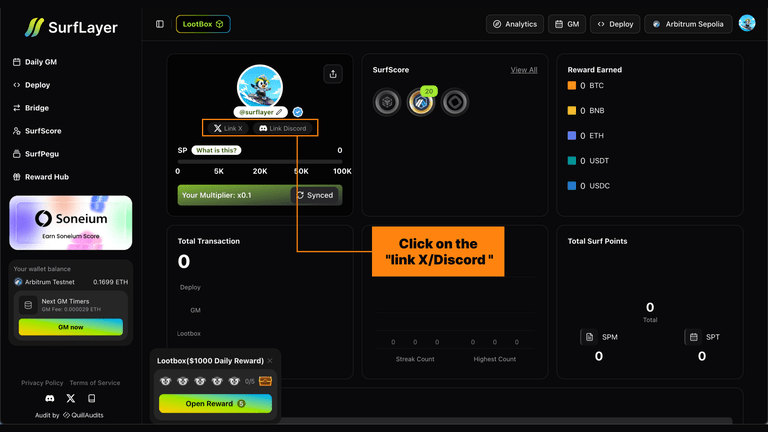Viewport: 768px width, 432px height.
Task: Click the verified badge next to username
Action: (x=297, y=112)
